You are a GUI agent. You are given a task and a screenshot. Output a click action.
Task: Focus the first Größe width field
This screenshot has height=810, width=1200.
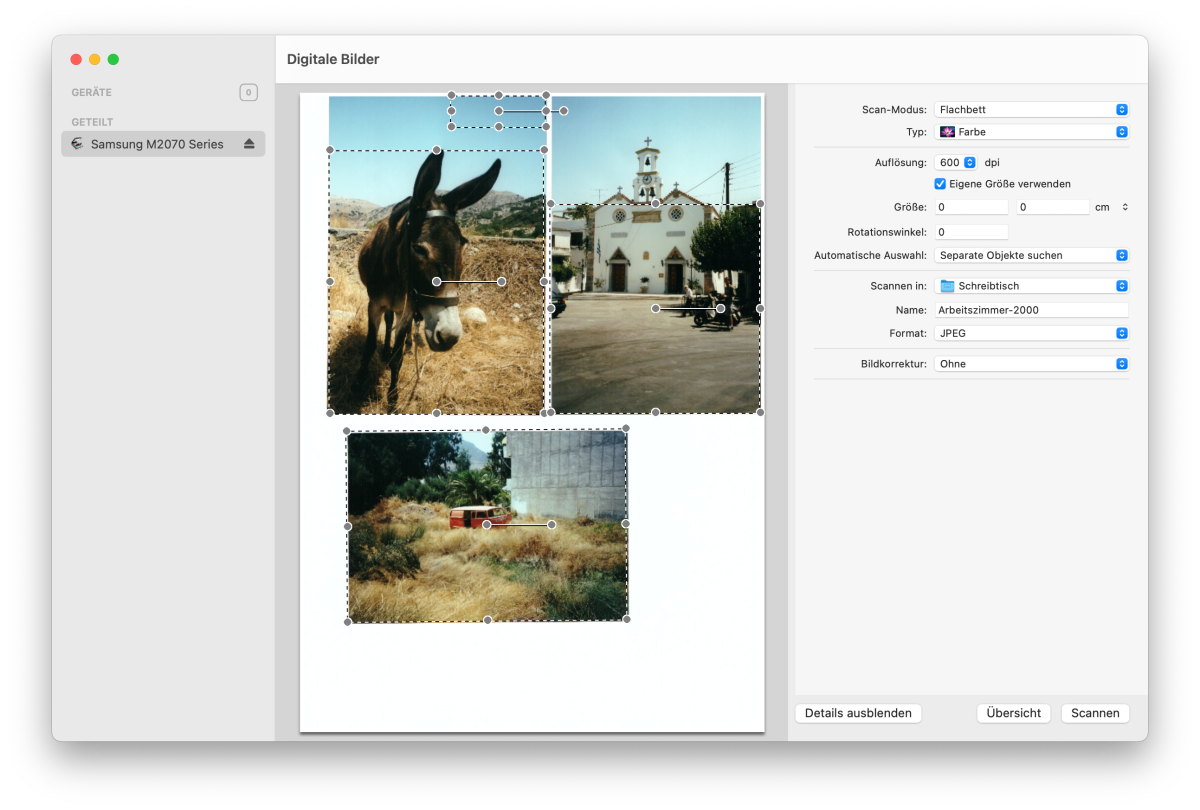(972, 207)
